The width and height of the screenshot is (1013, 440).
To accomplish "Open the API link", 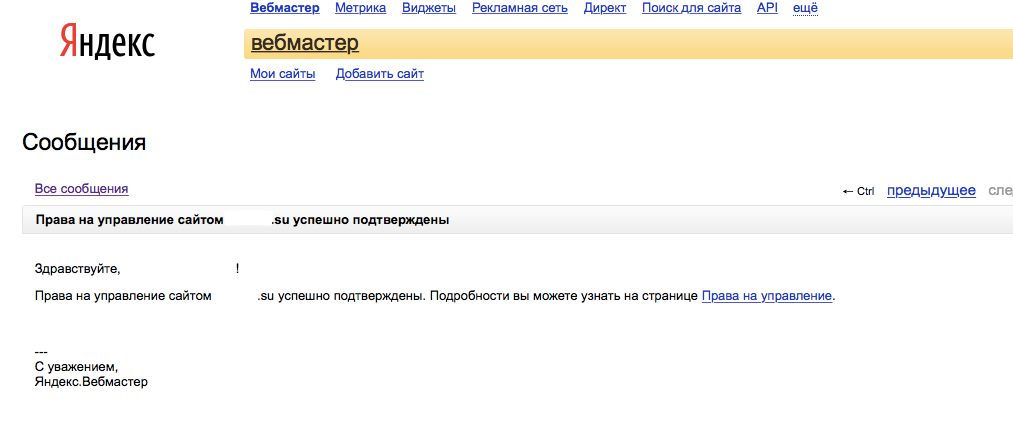I will 768,8.
